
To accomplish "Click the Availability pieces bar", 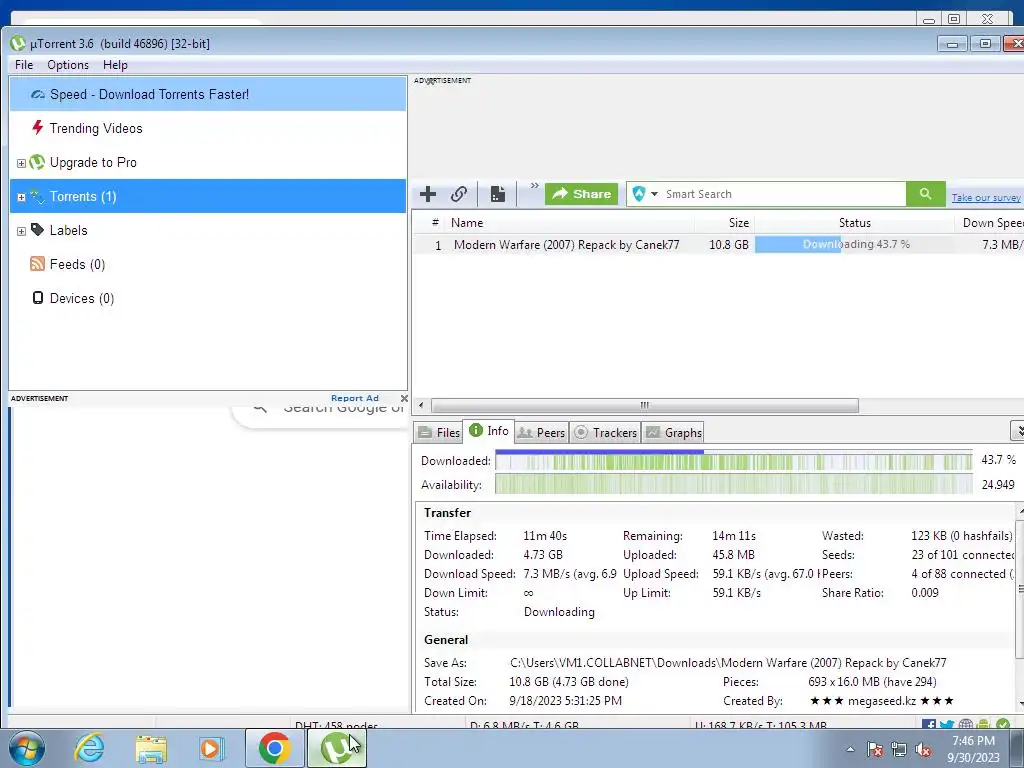I will tap(733, 485).
